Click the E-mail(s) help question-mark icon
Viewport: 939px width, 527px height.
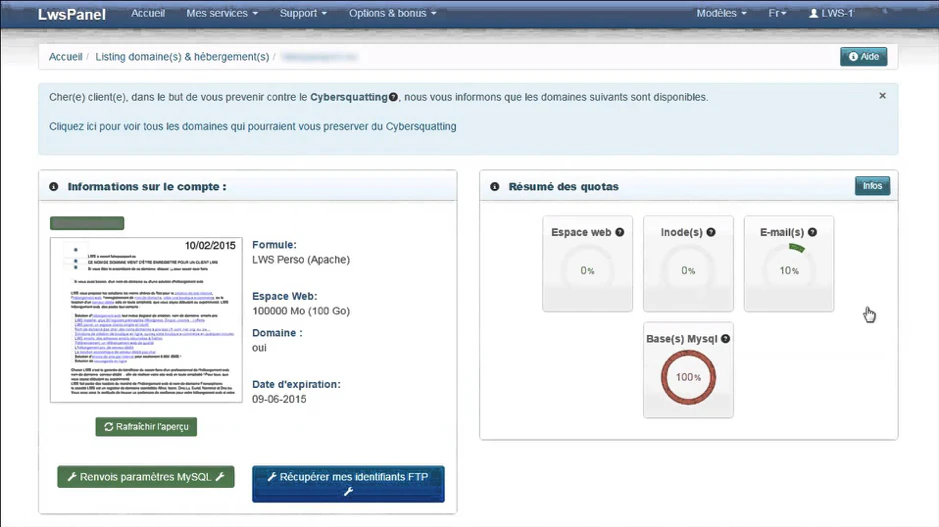click(x=812, y=232)
